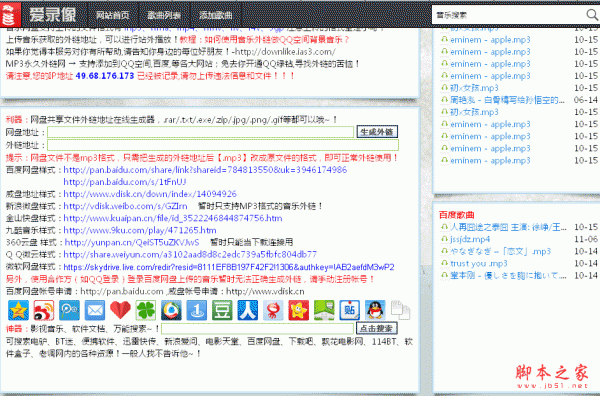The height and width of the screenshot is (396, 600).
Task: Share to Douban green 豆 icon
Action: click(x=222, y=310)
